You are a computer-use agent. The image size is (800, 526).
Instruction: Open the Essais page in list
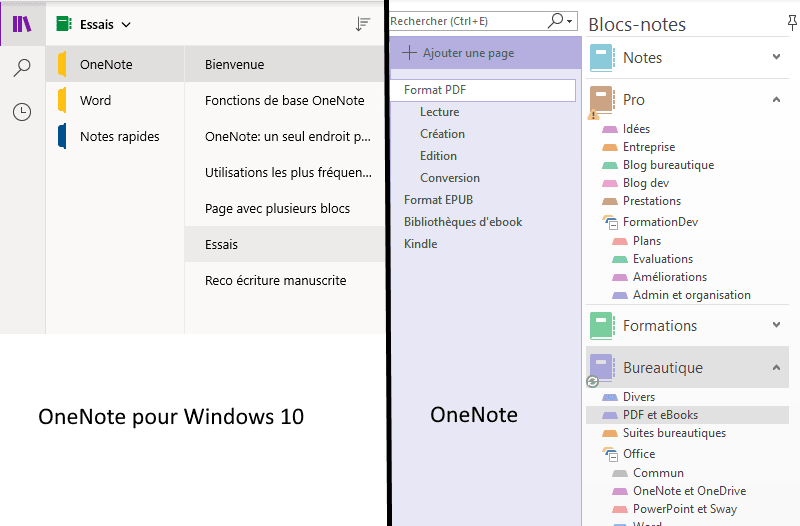coord(285,244)
